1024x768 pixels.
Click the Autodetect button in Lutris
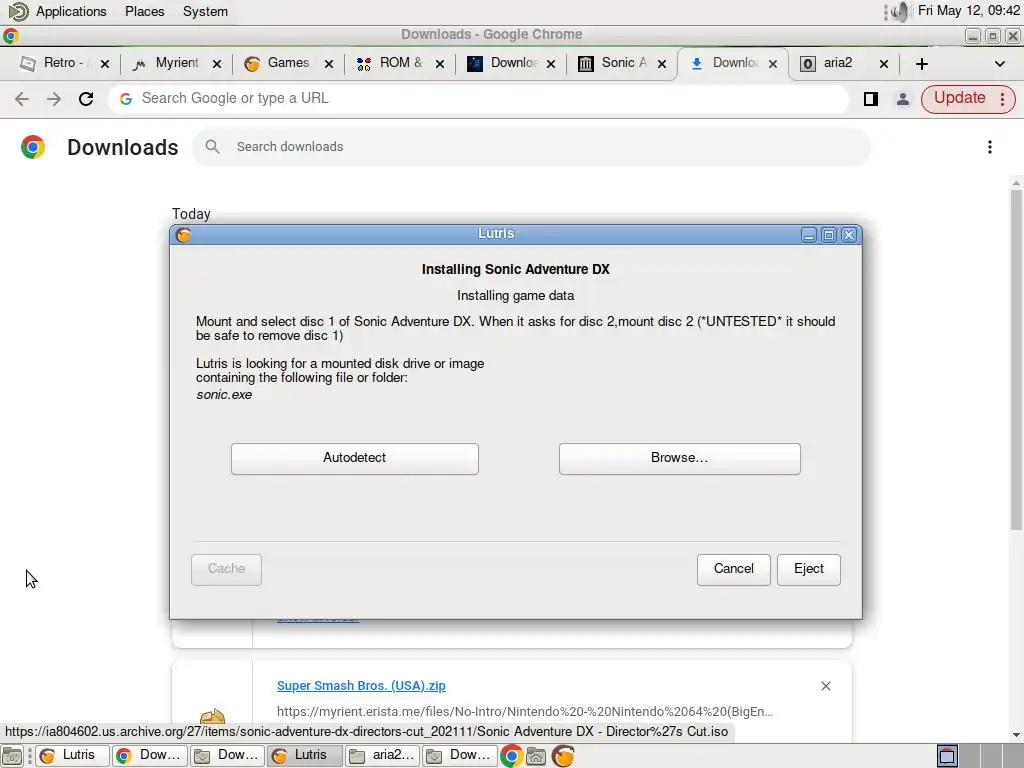[x=355, y=458]
